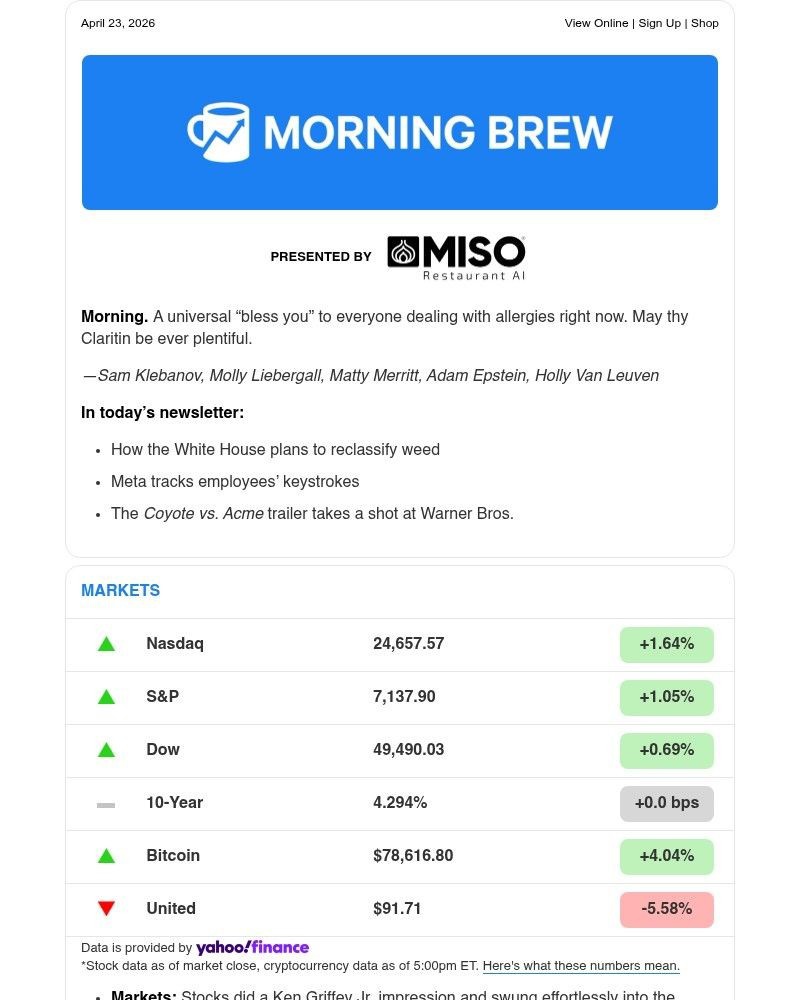
Task: Click the Bitcoin price value $78,616.80
Action: tap(413, 856)
